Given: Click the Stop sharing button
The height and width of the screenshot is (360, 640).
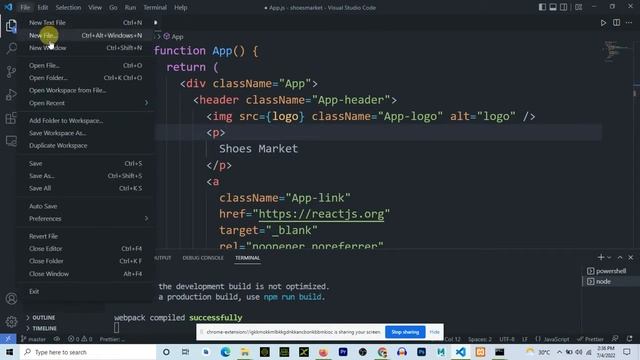Looking at the screenshot, I should [405, 332].
